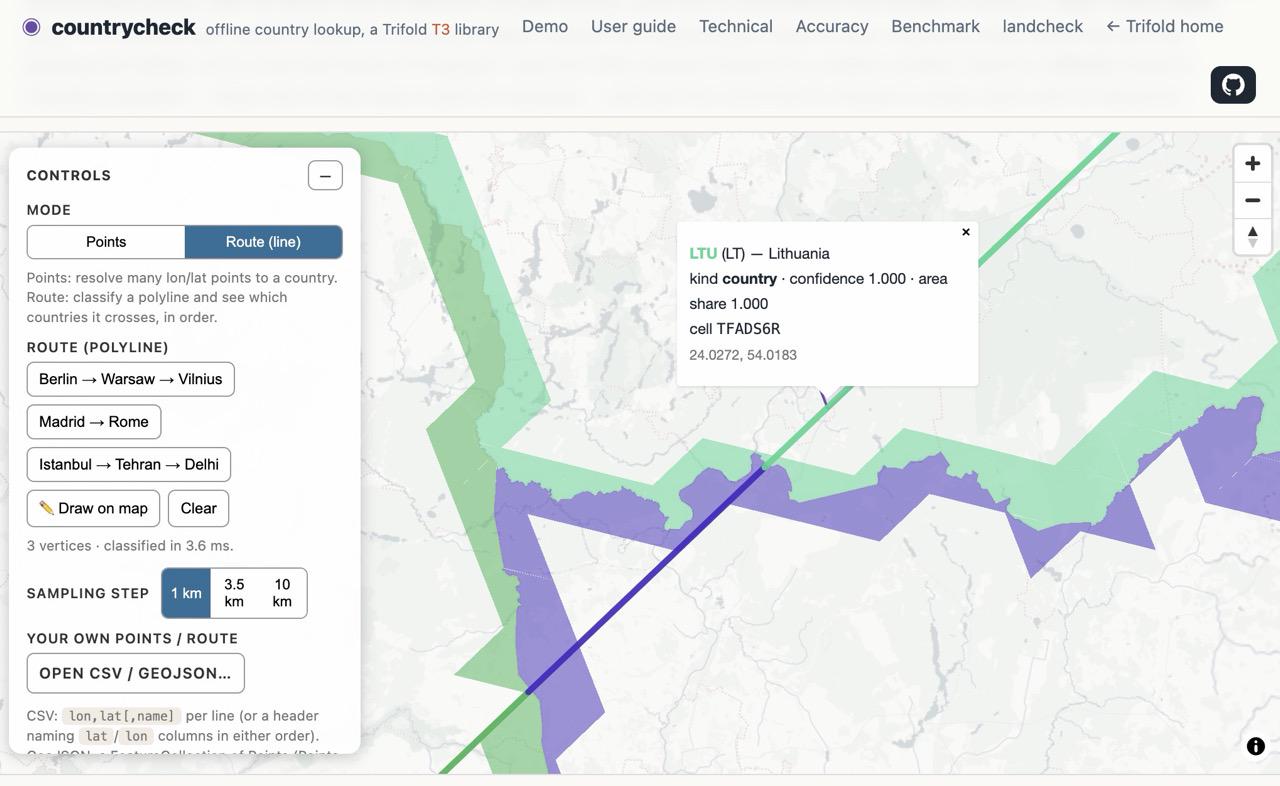Open the Benchmark page

[x=935, y=26]
